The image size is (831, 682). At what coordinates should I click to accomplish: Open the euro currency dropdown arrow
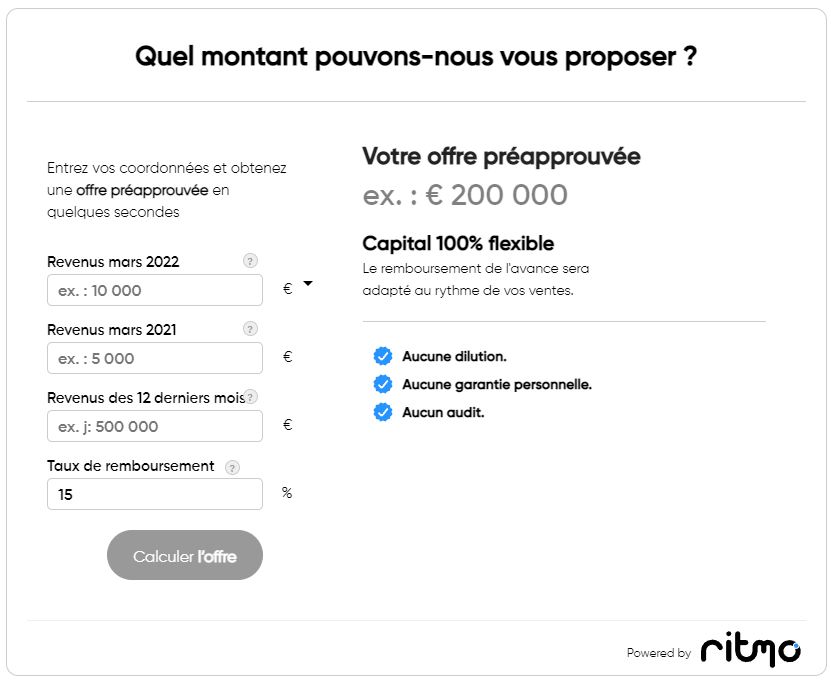coord(308,284)
